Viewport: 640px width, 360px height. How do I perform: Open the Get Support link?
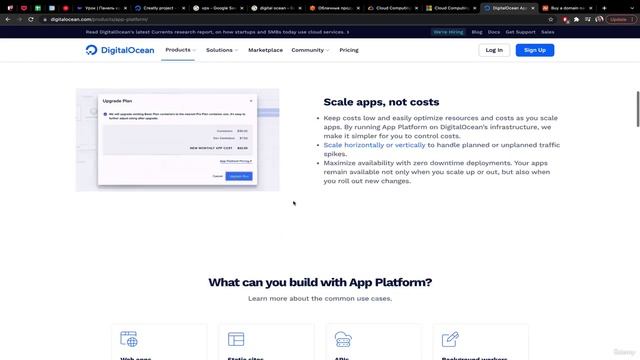click(x=520, y=32)
